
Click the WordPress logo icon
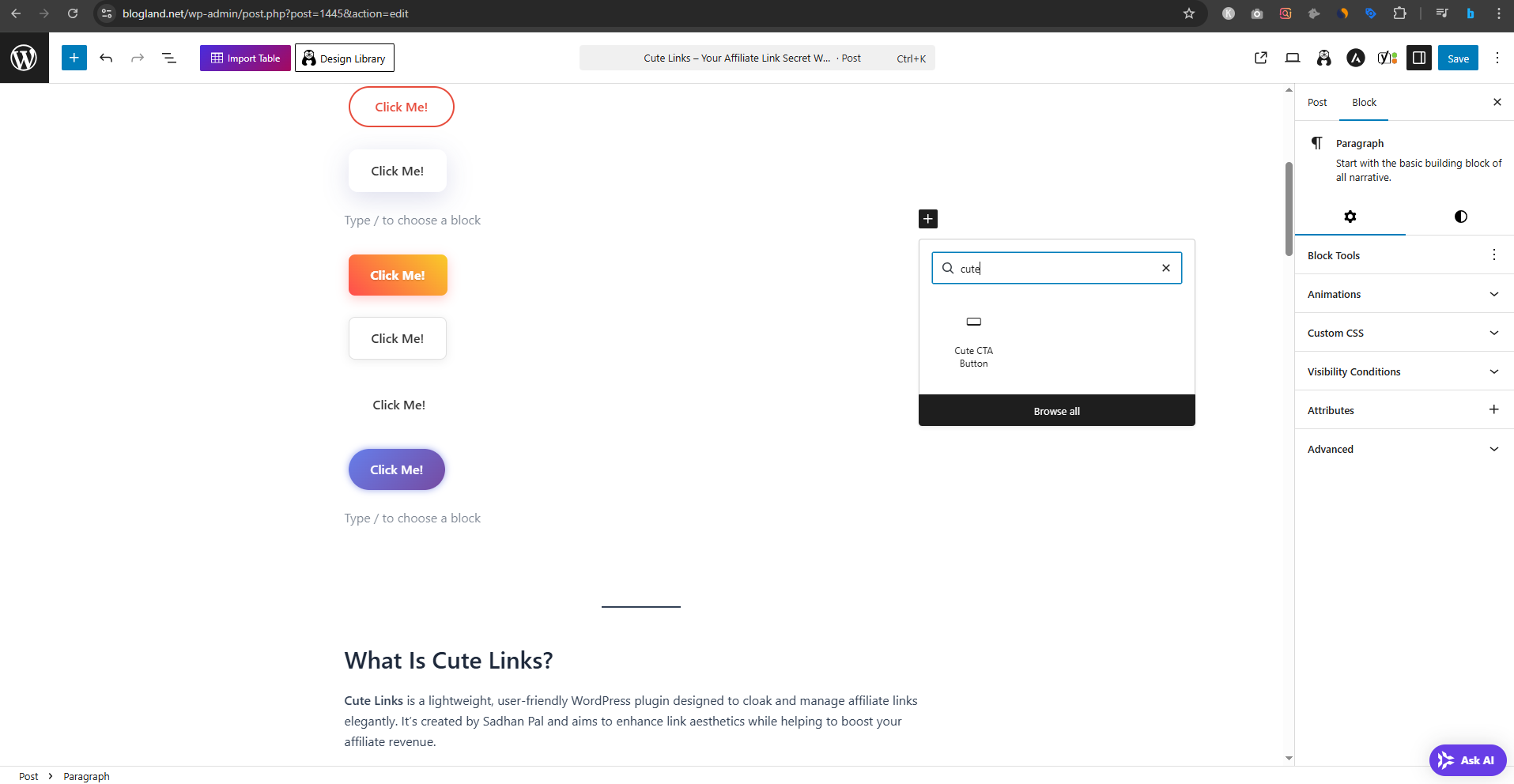24,58
